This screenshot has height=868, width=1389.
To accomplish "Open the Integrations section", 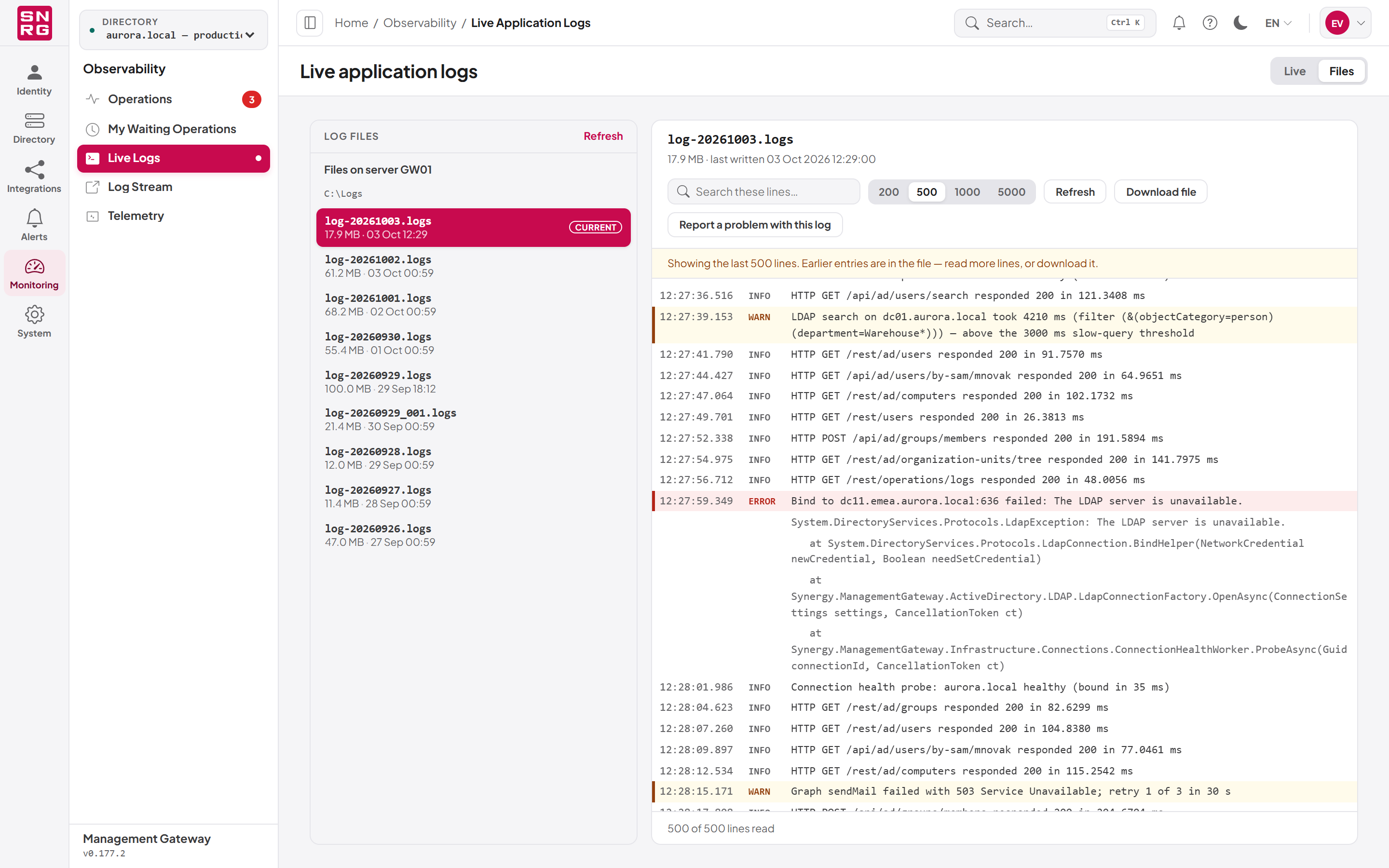I will [x=34, y=177].
